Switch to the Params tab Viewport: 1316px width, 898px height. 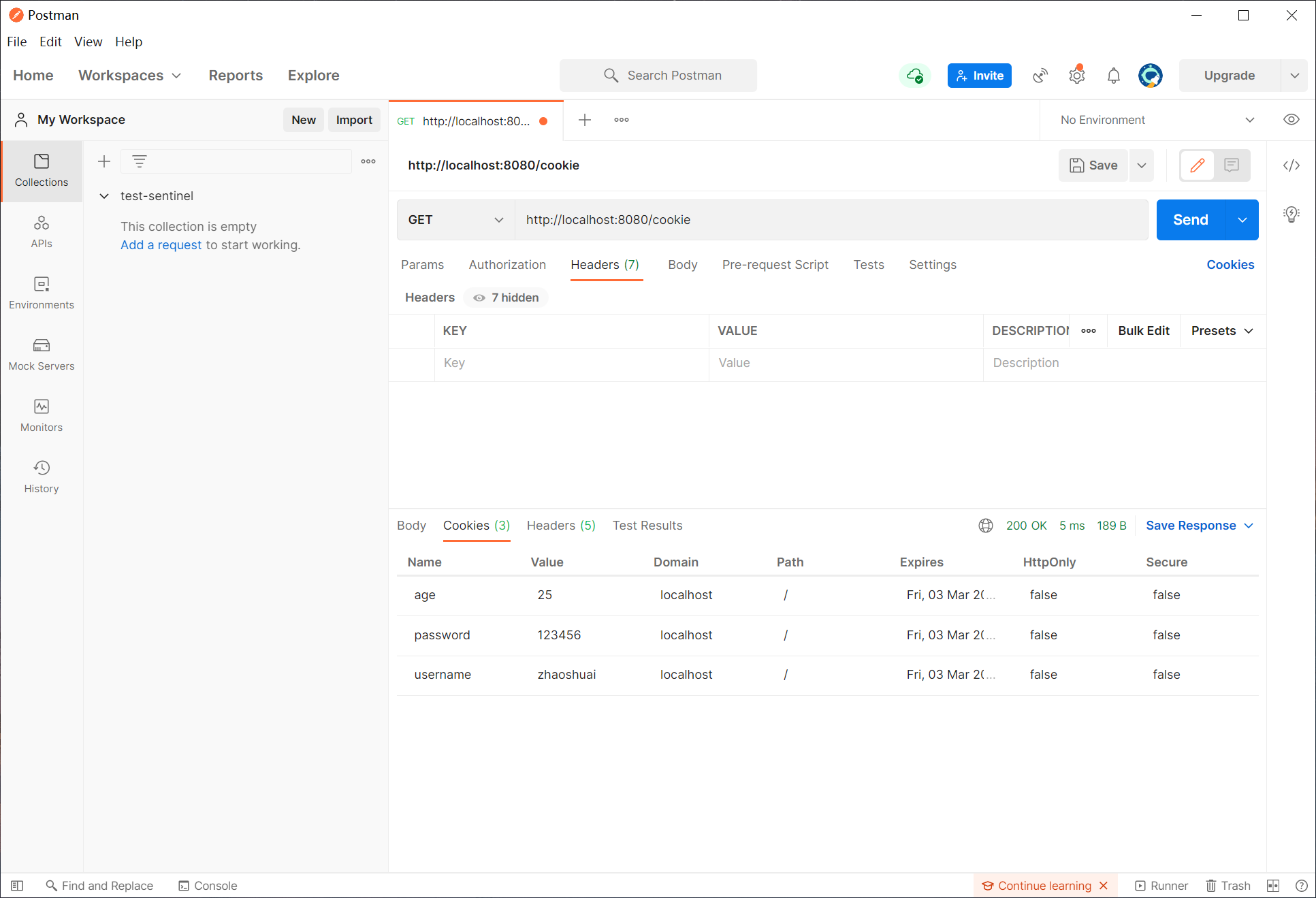point(422,265)
